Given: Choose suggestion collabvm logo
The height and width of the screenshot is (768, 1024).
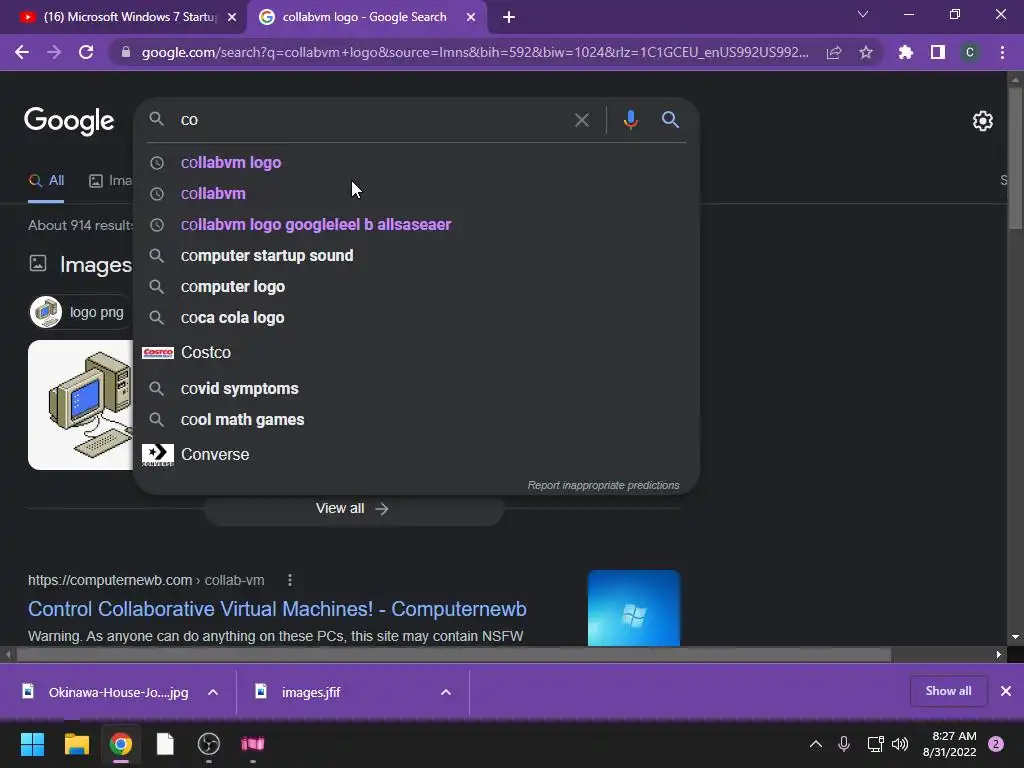Looking at the screenshot, I should [416, 163].
